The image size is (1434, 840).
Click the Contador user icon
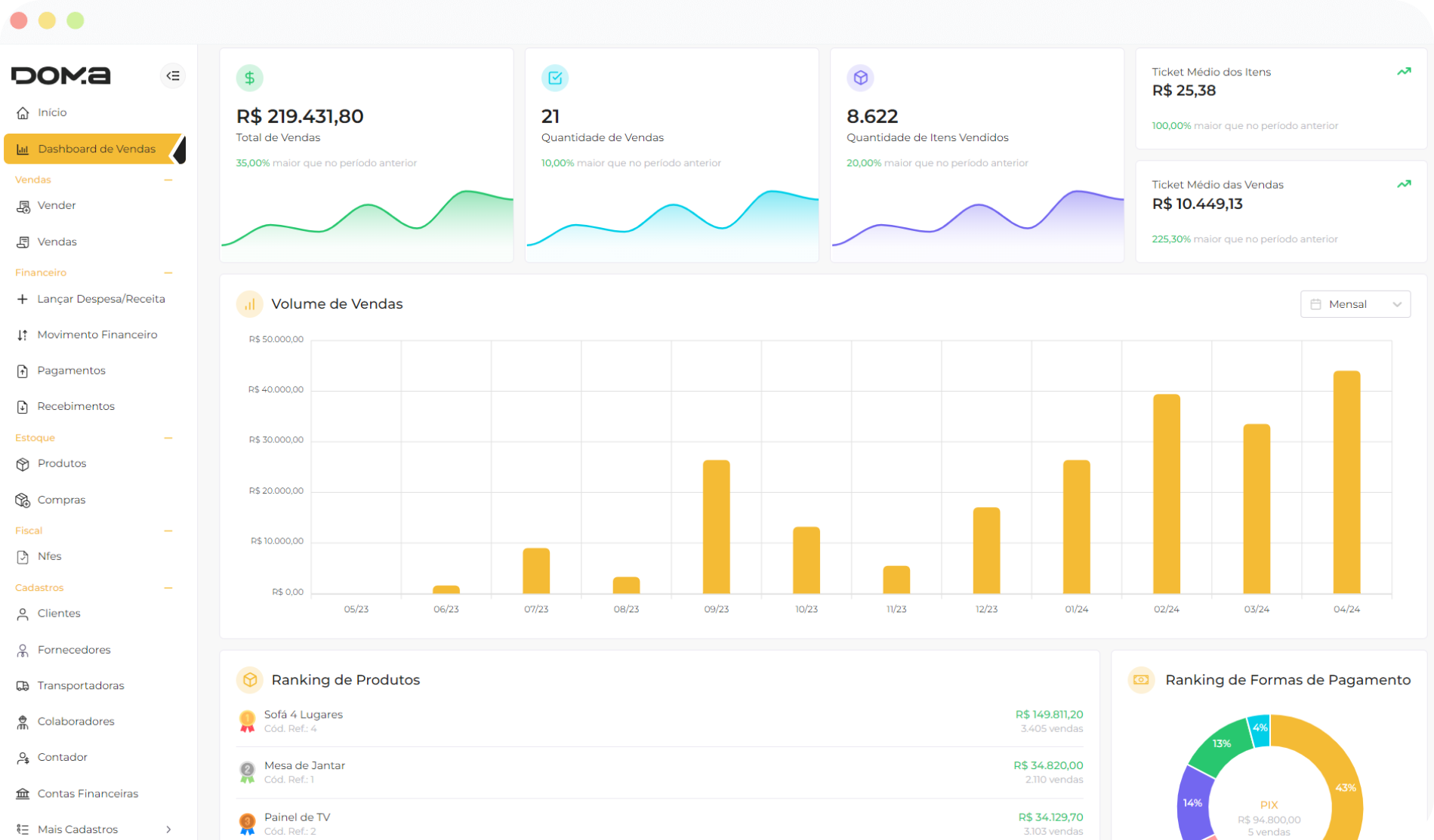(23, 758)
